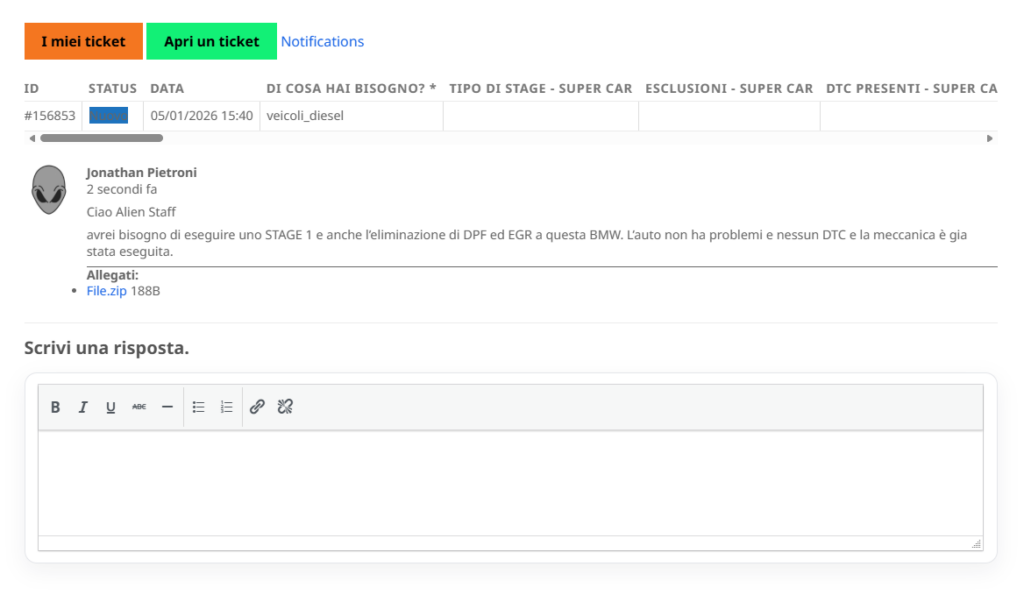Download the File.zip attachment
The height and width of the screenshot is (595, 1024).
coord(106,291)
